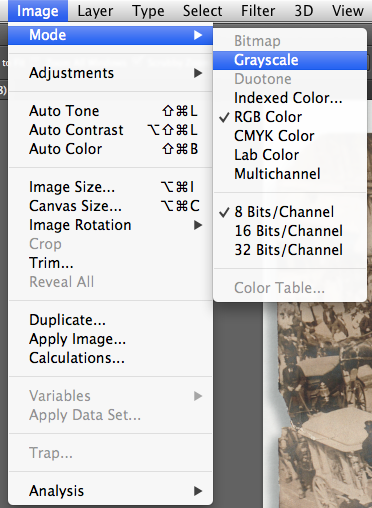372x508 pixels.
Task: Open the Layer menu
Action: 95,11
